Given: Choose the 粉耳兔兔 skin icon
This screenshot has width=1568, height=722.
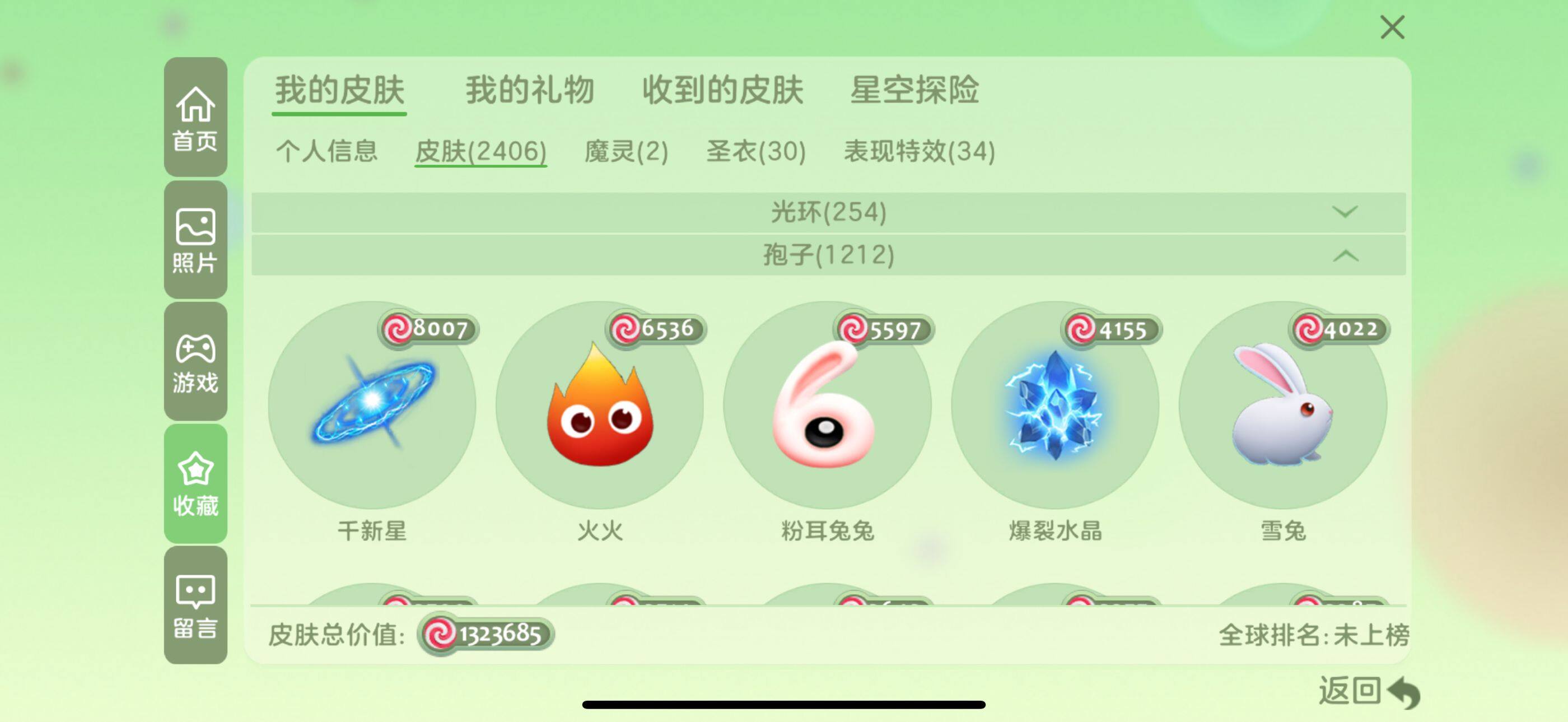Looking at the screenshot, I should (827, 406).
